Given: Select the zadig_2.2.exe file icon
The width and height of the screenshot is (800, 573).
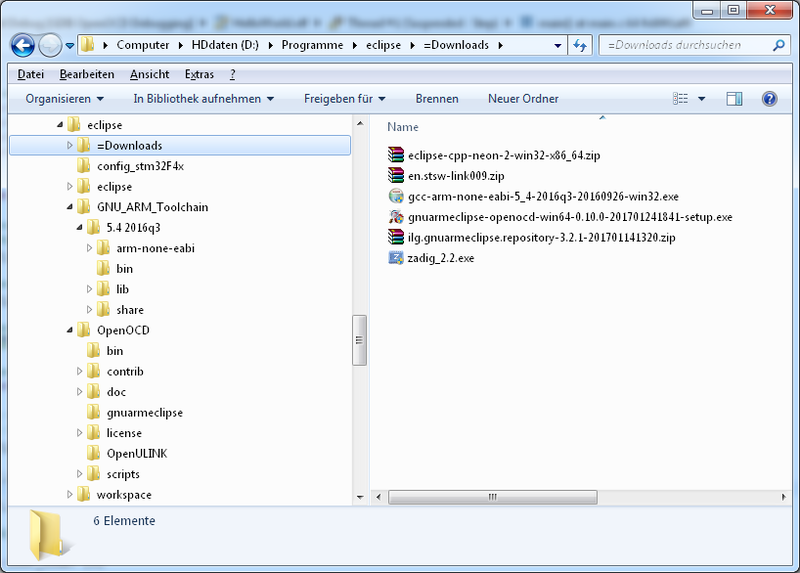Looking at the screenshot, I should (x=395, y=258).
